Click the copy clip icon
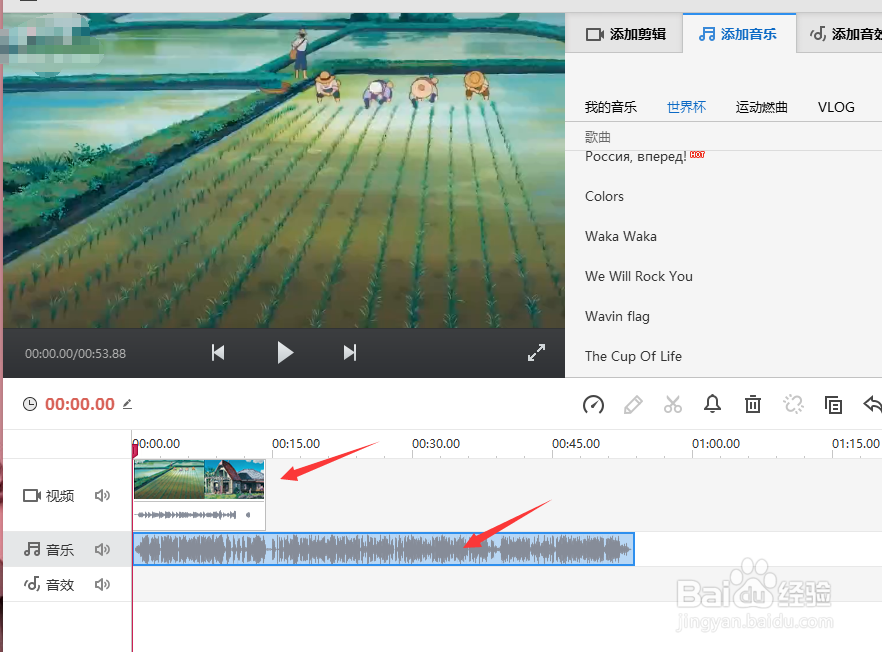The height and width of the screenshot is (652, 882). [833, 404]
